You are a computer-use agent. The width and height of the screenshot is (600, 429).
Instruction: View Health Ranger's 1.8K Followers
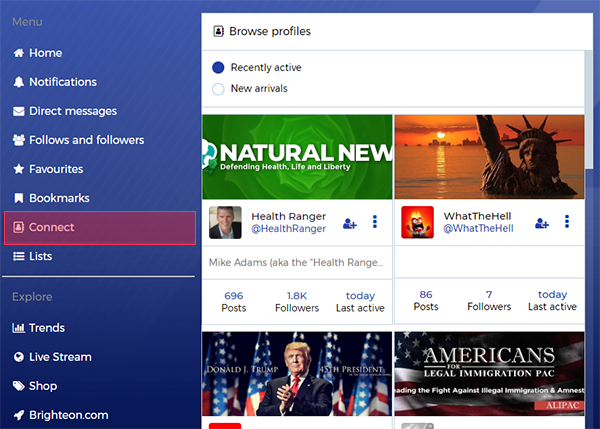click(x=297, y=301)
